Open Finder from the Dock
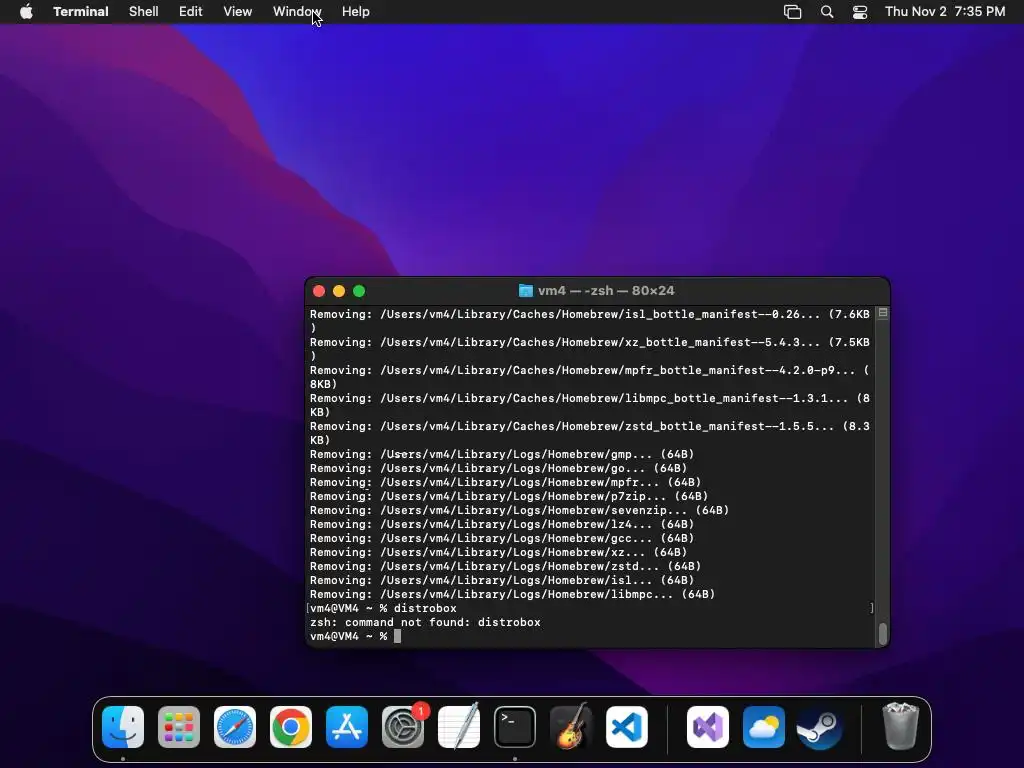This screenshot has width=1024, height=768. [123, 727]
